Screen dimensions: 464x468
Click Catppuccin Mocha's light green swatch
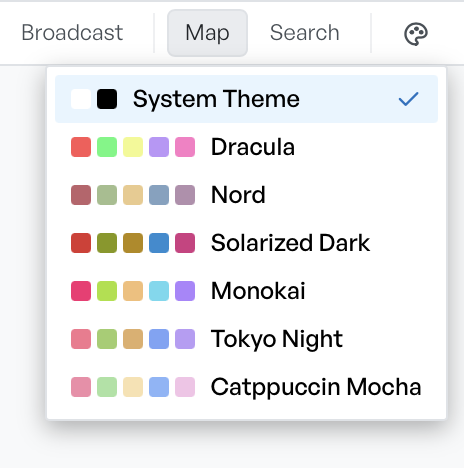click(x=107, y=387)
